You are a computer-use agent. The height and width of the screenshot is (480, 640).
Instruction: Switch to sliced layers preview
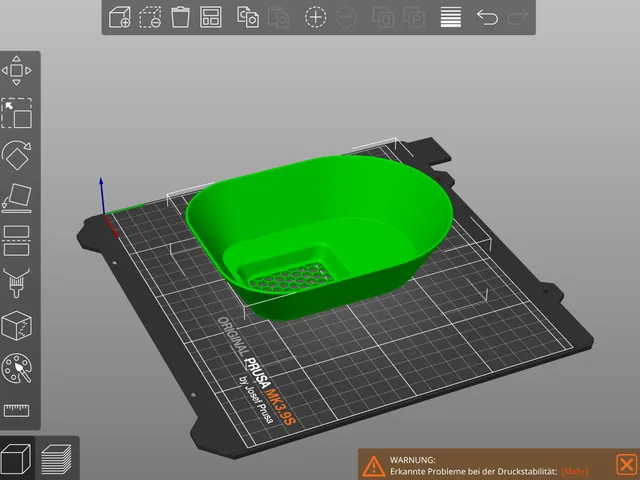click(x=56, y=459)
